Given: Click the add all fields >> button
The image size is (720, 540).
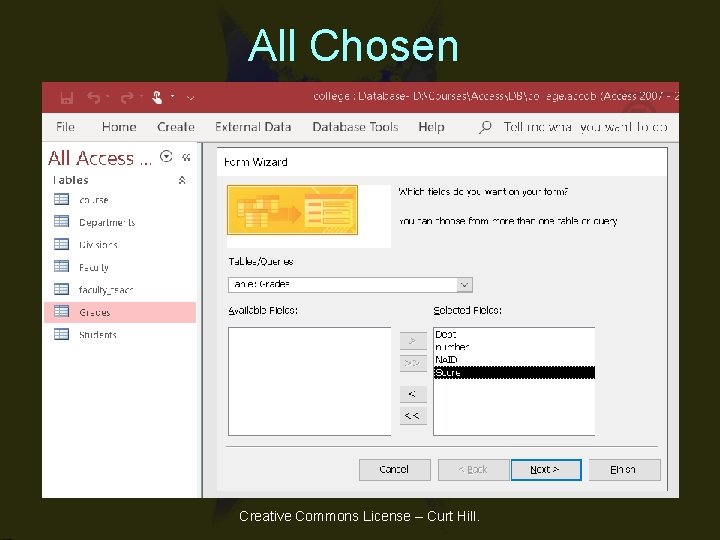Looking at the screenshot, I should 413,363.
